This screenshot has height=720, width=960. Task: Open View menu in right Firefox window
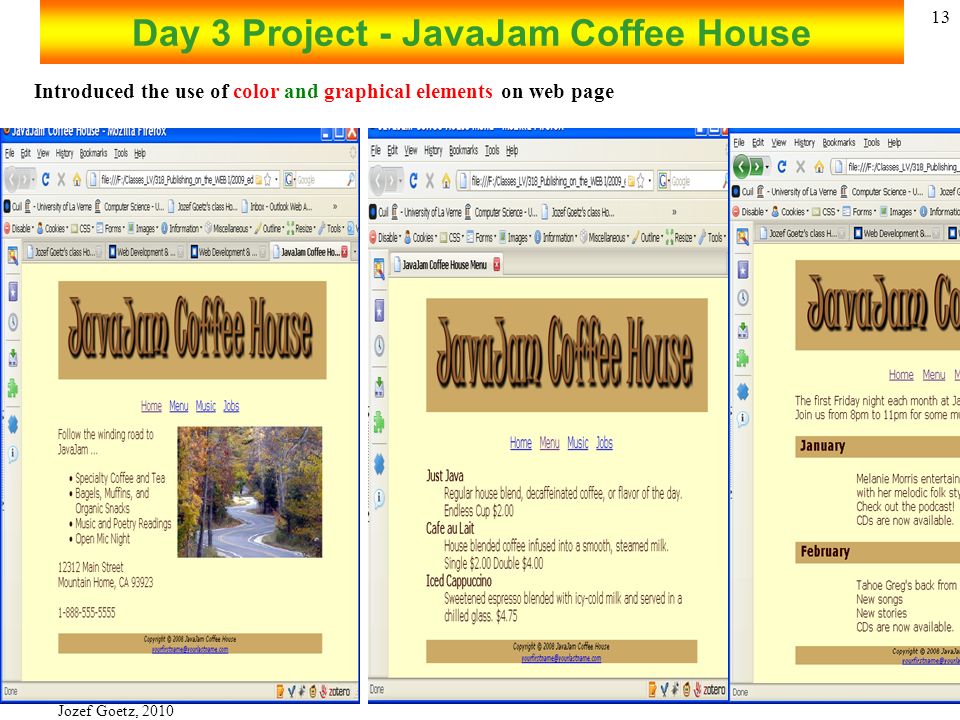(x=779, y=143)
